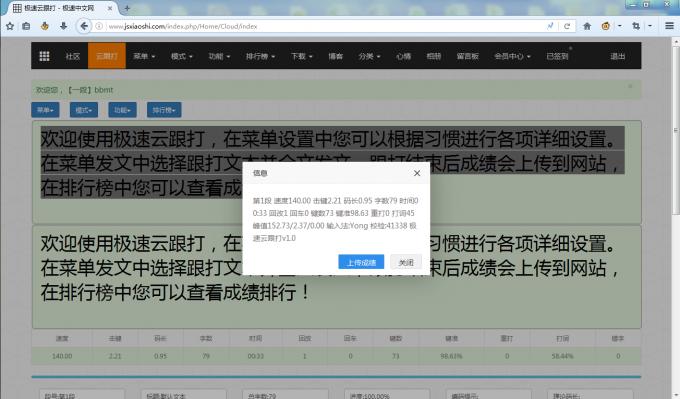Screen dimensions: 680x399
Task: Click the site info icon in address bar
Action: click(99, 26)
